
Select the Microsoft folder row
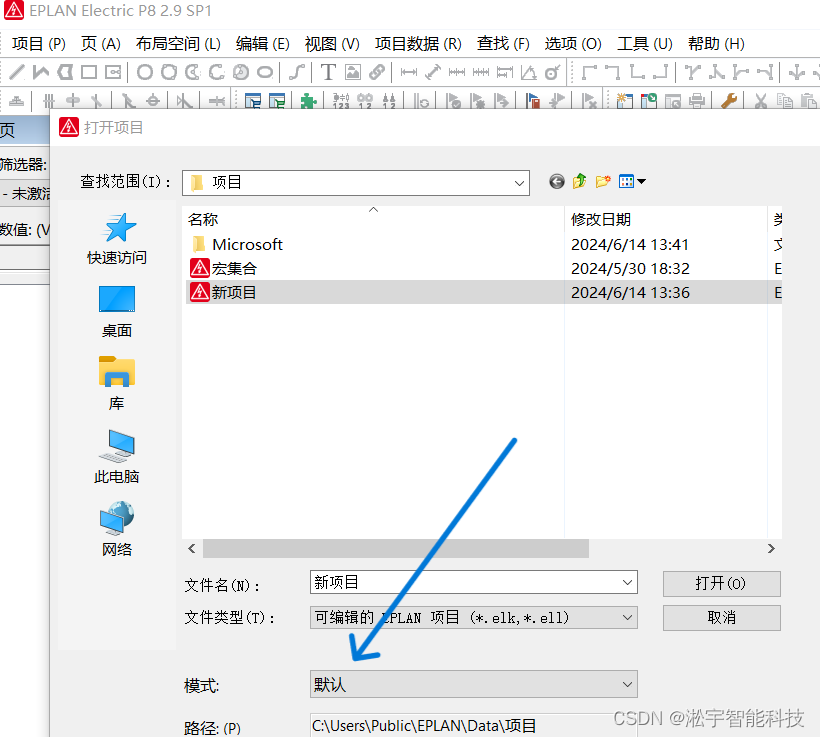[x=482, y=244]
